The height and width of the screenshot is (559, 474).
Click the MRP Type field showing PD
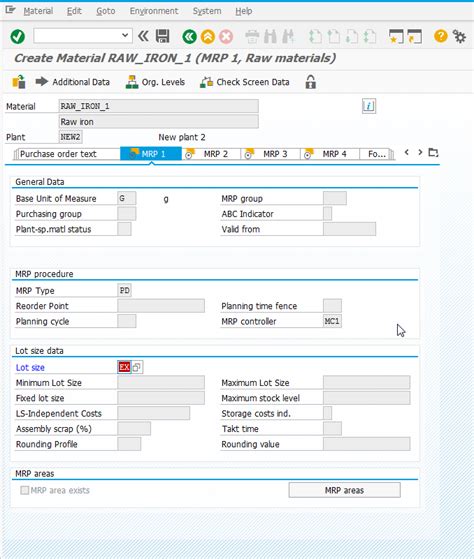coord(124,290)
